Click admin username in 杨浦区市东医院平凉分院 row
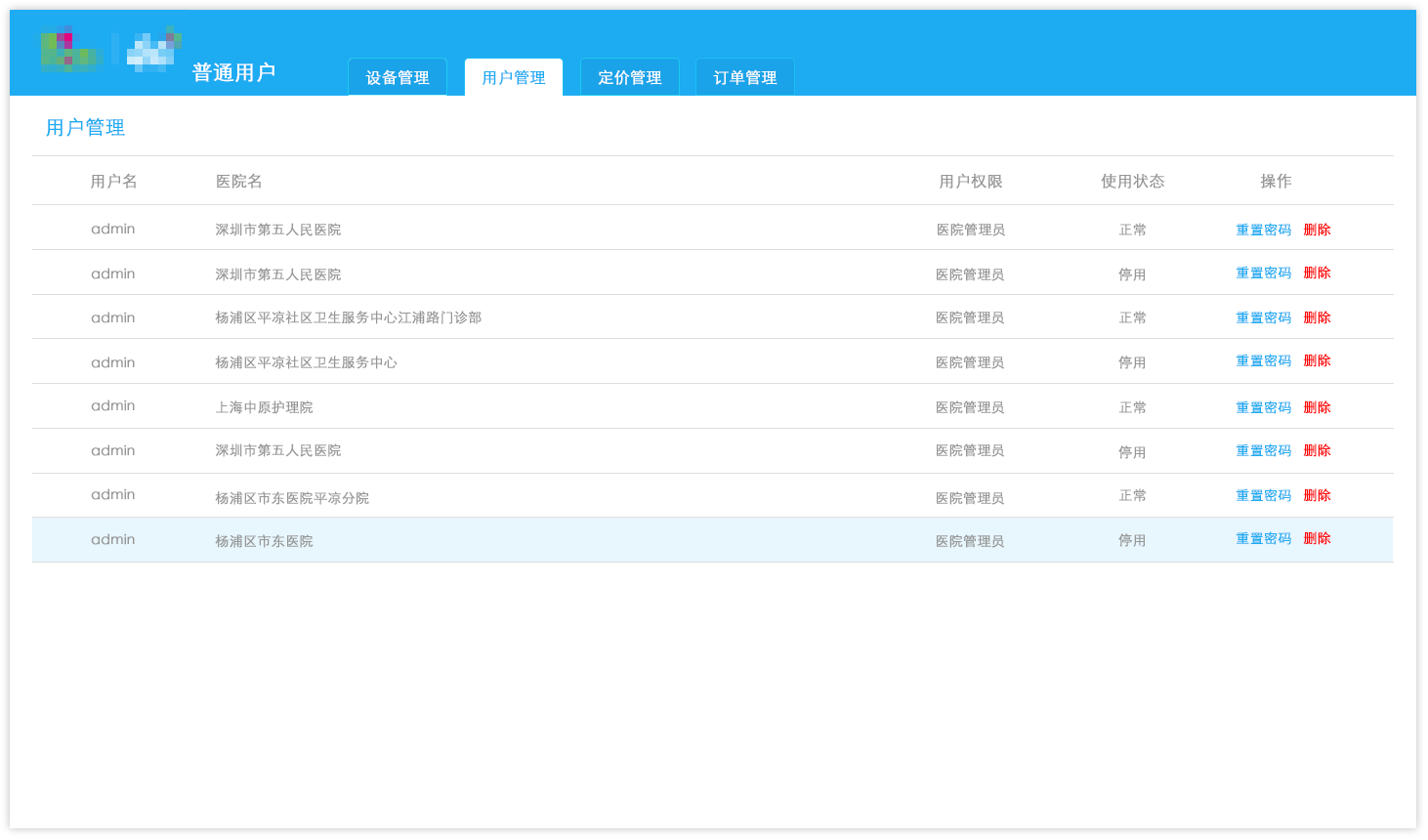This screenshot has height=840, width=1428. tap(113, 494)
